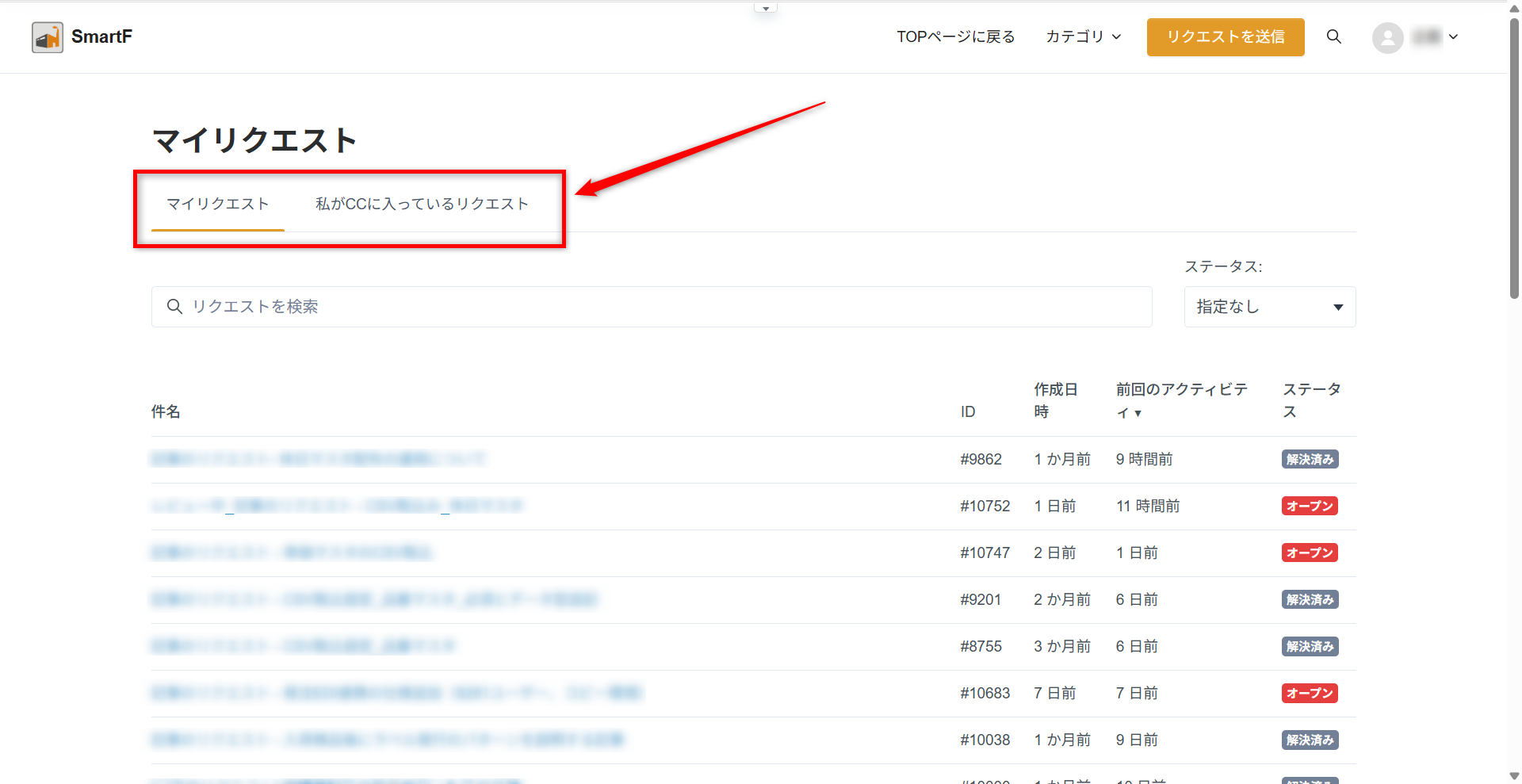Click the page vertical scrollbar thumb
Screen dimensions: 1522x784
coord(1514,159)
